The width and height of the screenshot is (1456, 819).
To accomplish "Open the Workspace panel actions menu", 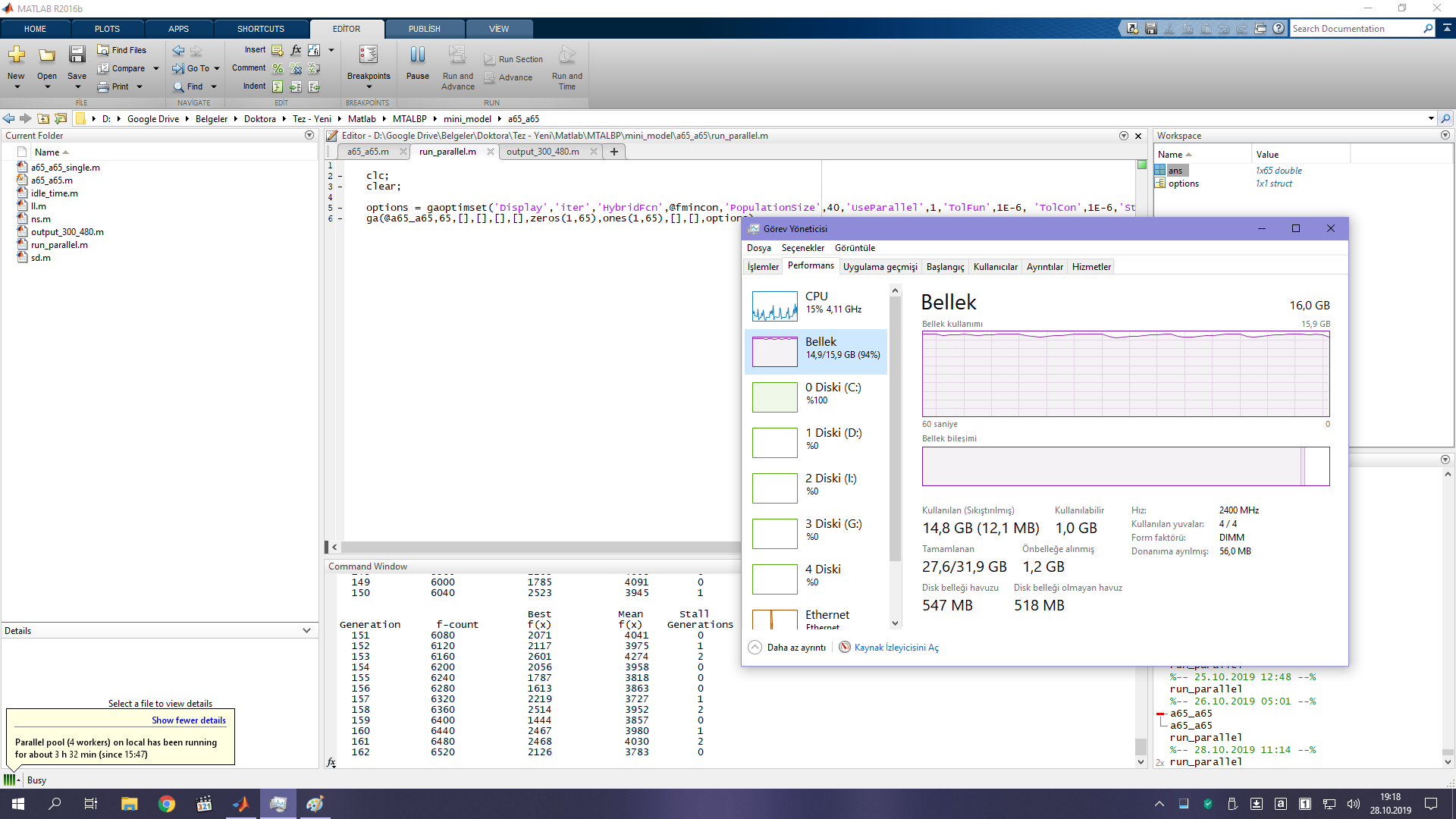I will coord(1445,135).
